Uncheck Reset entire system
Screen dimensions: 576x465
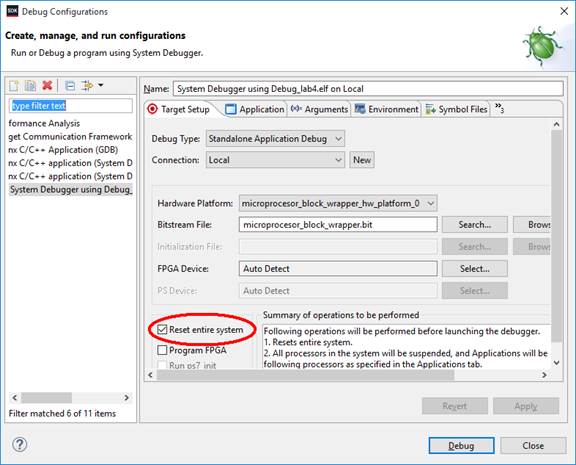point(162,329)
